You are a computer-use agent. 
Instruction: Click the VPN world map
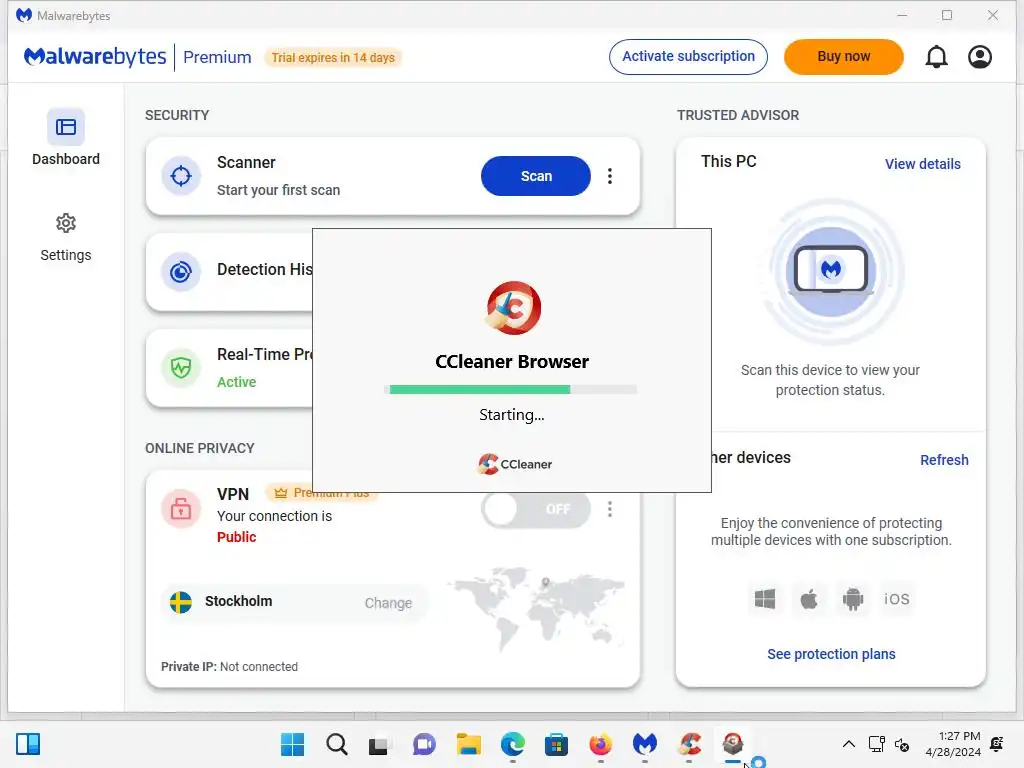click(x=537, y=609)
